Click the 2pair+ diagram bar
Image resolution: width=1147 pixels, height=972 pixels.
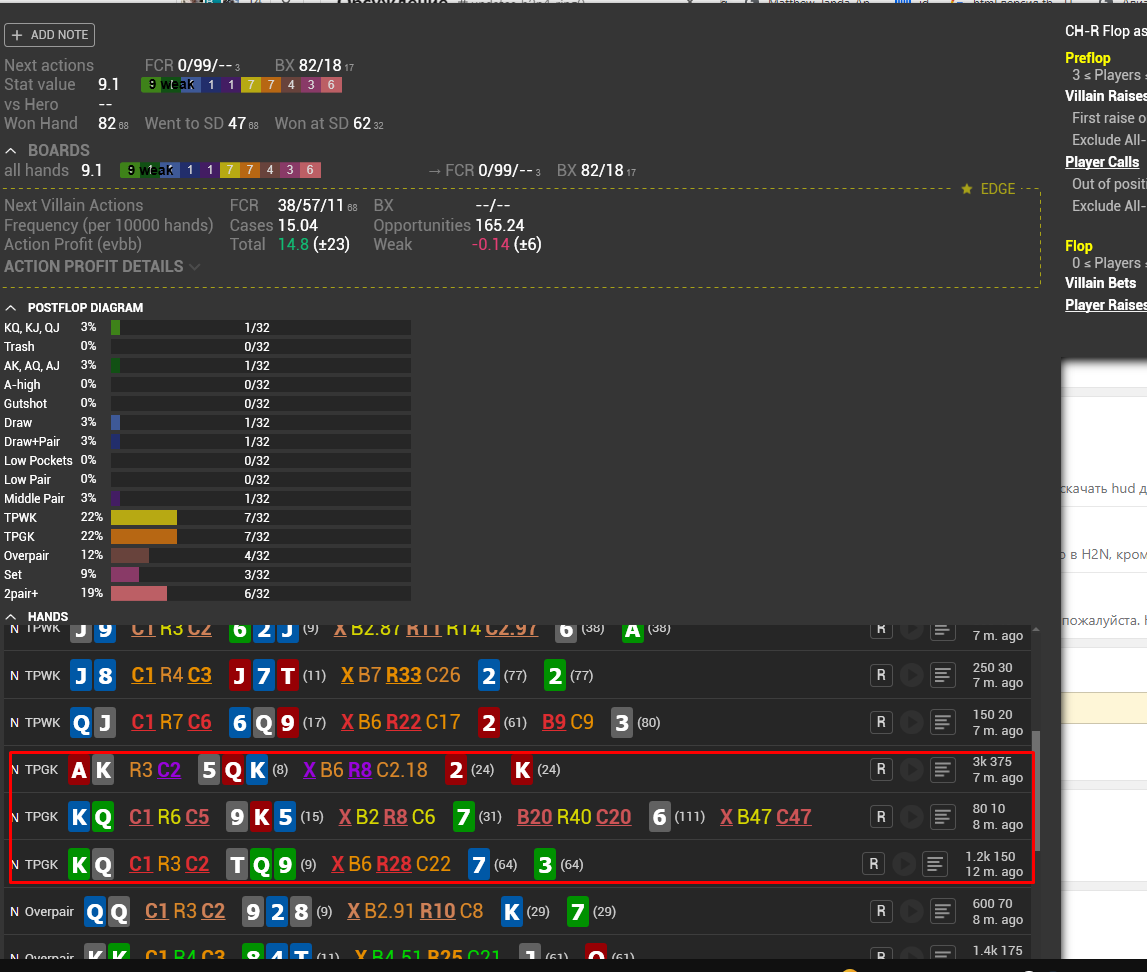pos(139,593)
